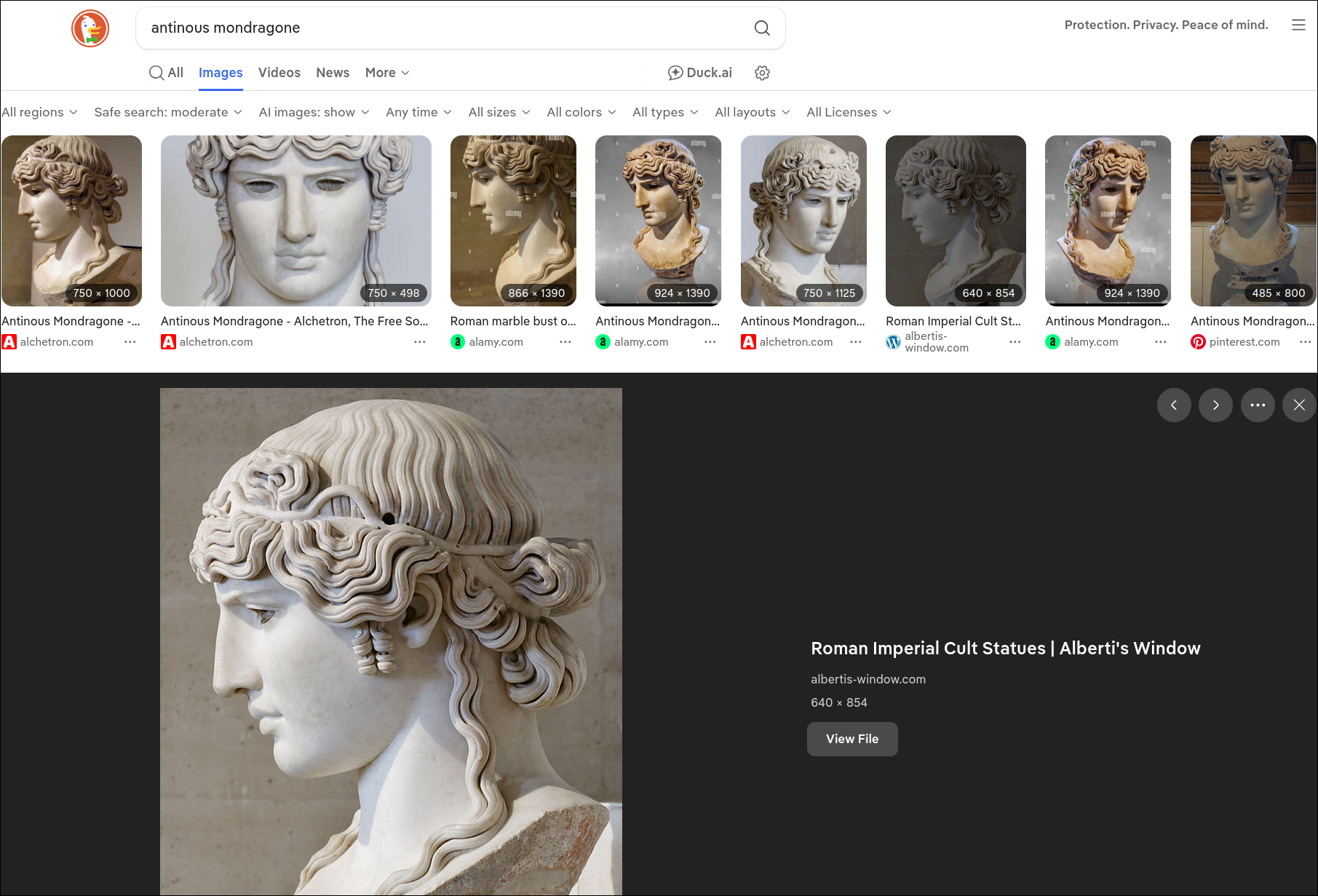Click the magnifier search icon in search box
Viewport: 1318px width, 896px height.
(x=762, y=28)
